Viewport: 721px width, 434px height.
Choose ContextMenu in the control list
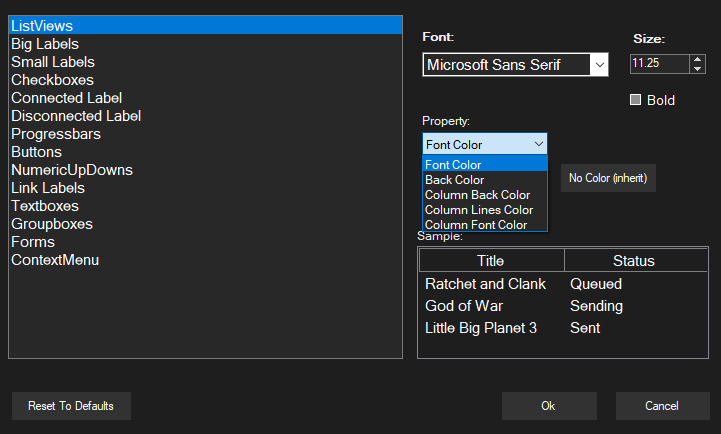pyautogui.click(x=55, y=260)
